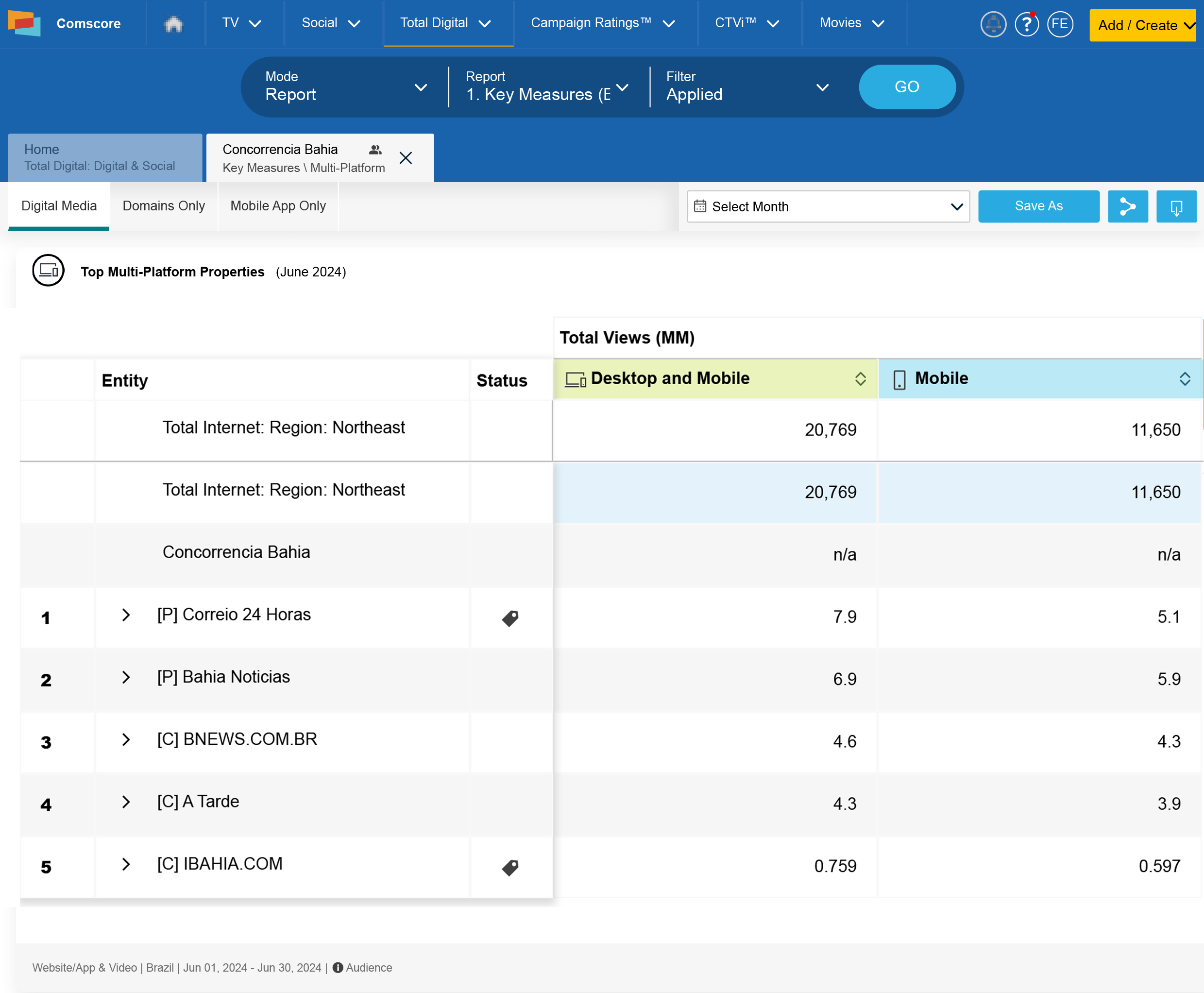1204x993 pixels.
Task: Select the Domains Only tab
Action: pos(164,206)
